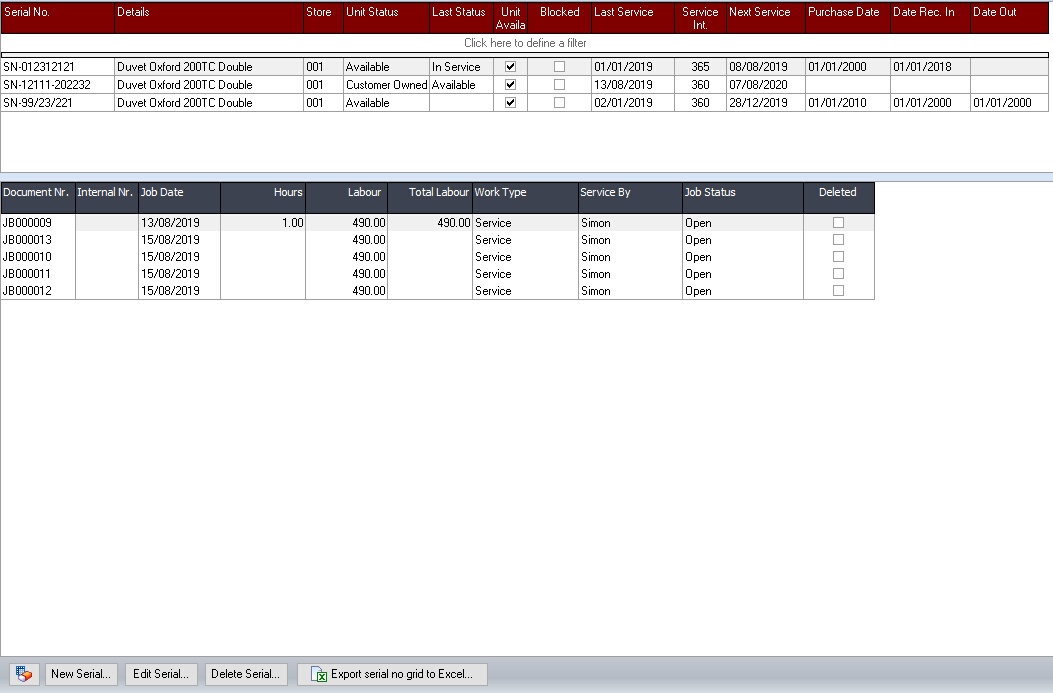Click the grid layout icon button at bottom left
The height and width of the screenshot is (693, 1053).
(24, 674)
